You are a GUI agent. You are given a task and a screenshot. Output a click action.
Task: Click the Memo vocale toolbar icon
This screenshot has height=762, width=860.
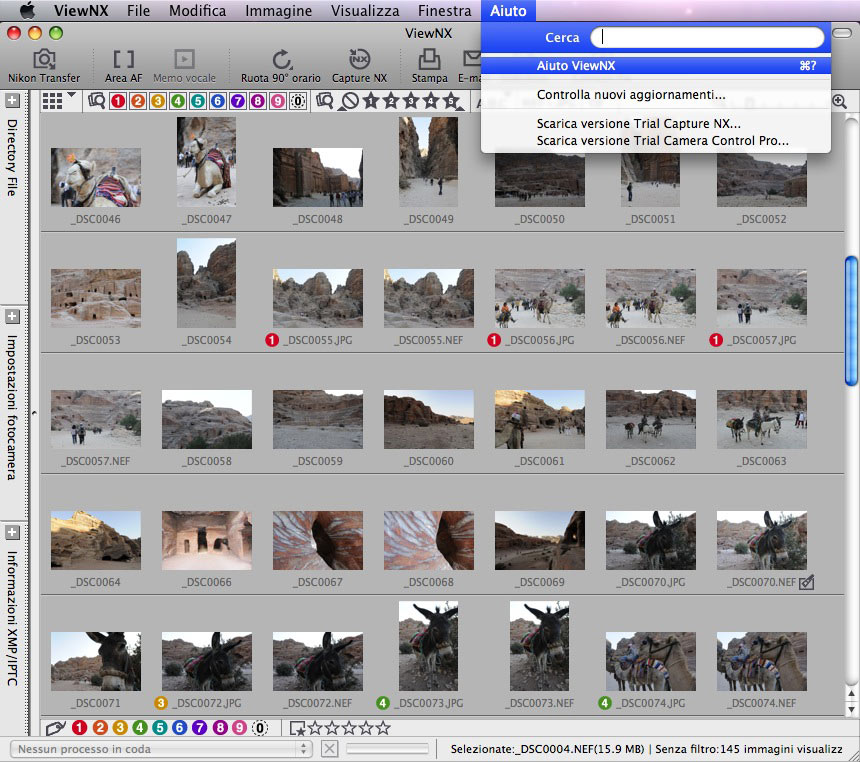click(x=184, y=66)
